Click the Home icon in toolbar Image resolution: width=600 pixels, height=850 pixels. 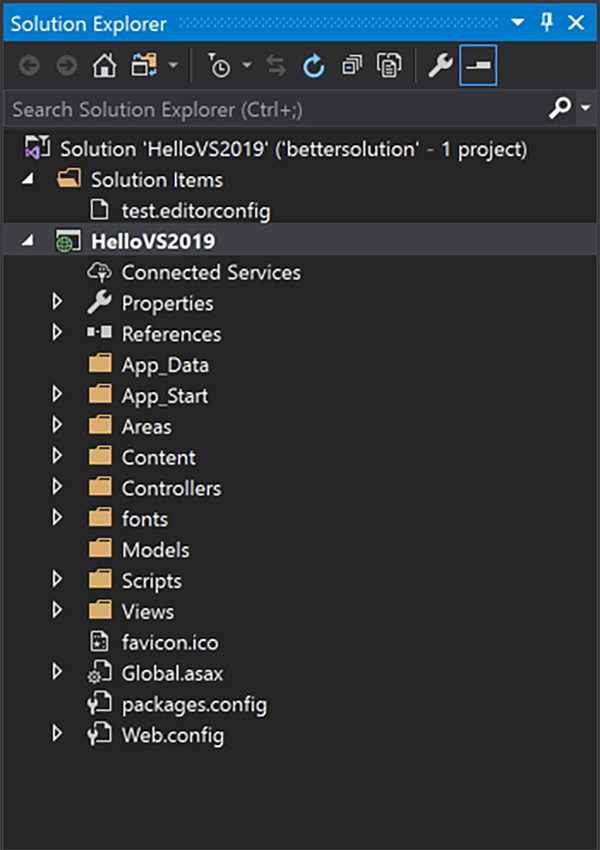103,66
